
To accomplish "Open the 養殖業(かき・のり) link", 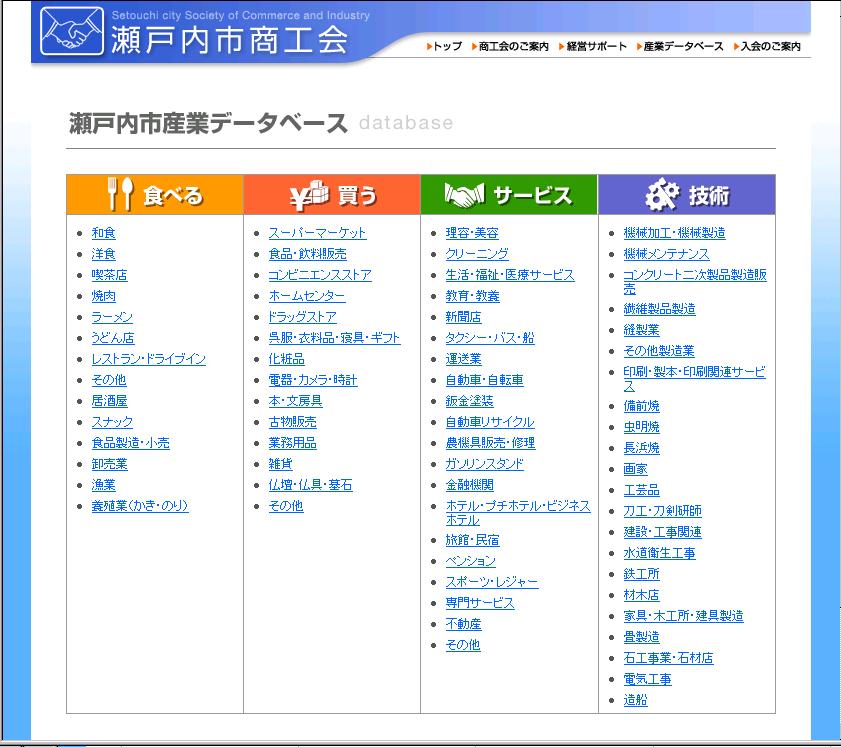I will (x=139, y=506).
